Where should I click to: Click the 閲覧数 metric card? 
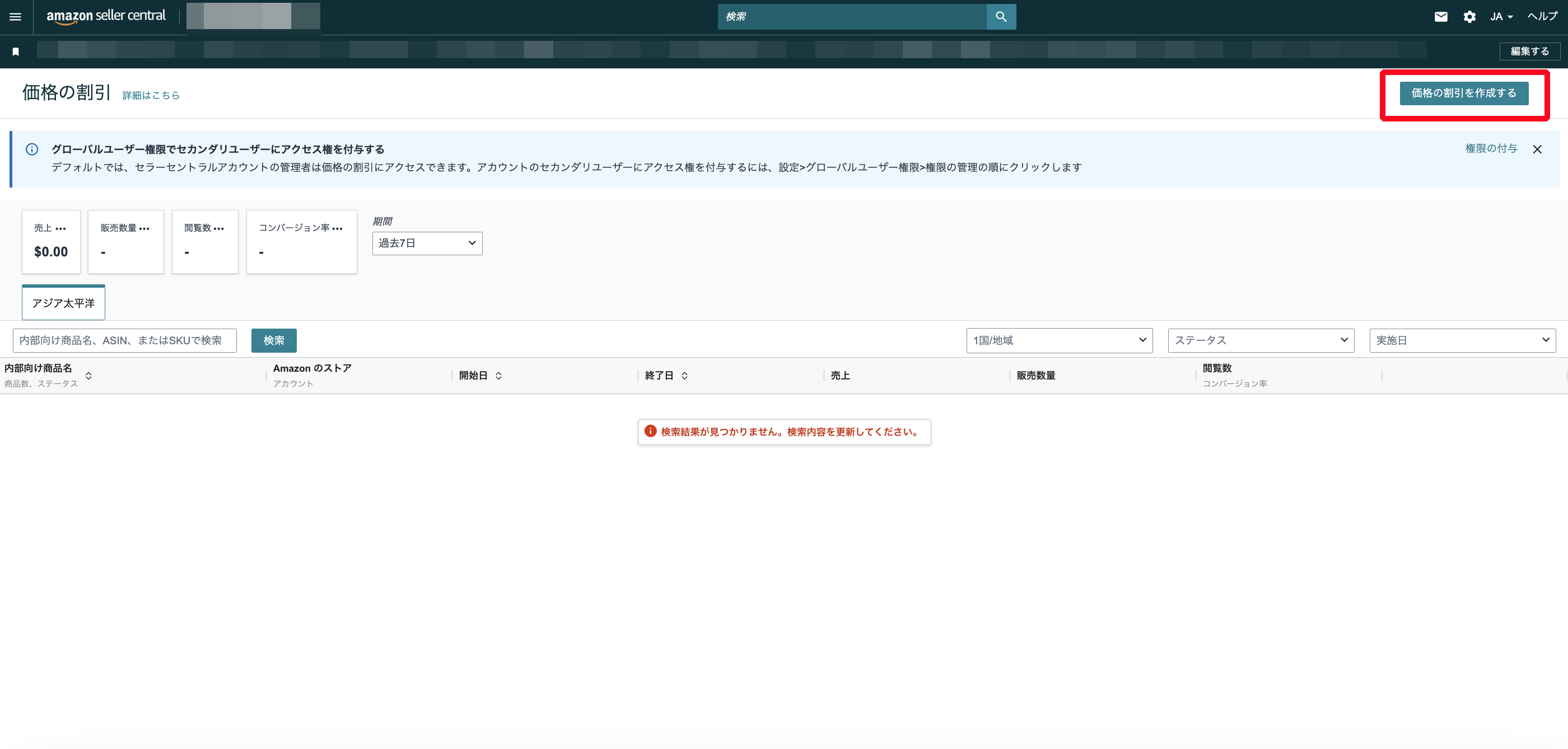[204, 242]
